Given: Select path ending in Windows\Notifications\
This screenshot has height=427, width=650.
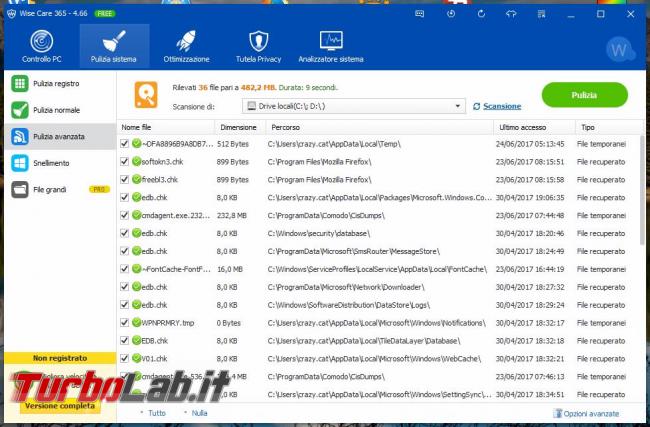Looking at the screenshot, I should tap(376, 323).
